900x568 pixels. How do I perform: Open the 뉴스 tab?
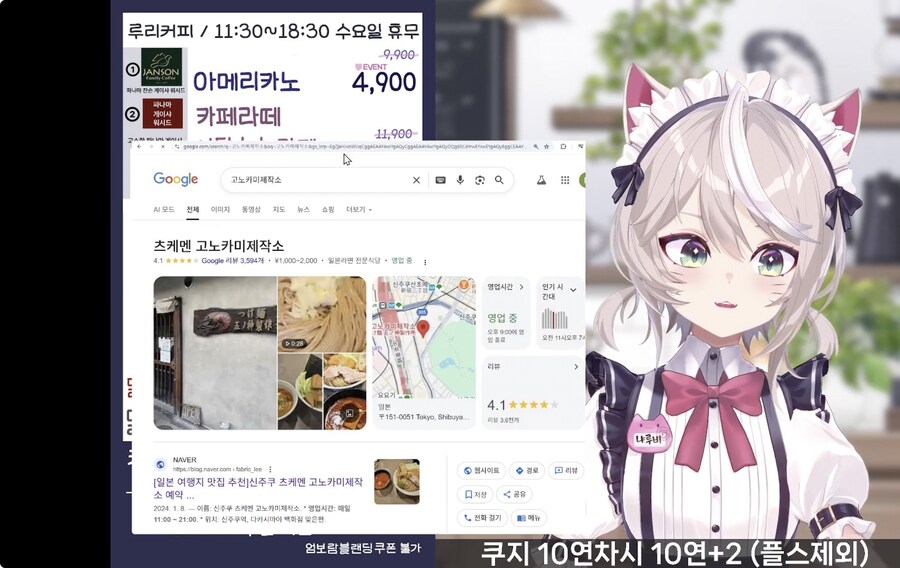[x=304, y=209]
